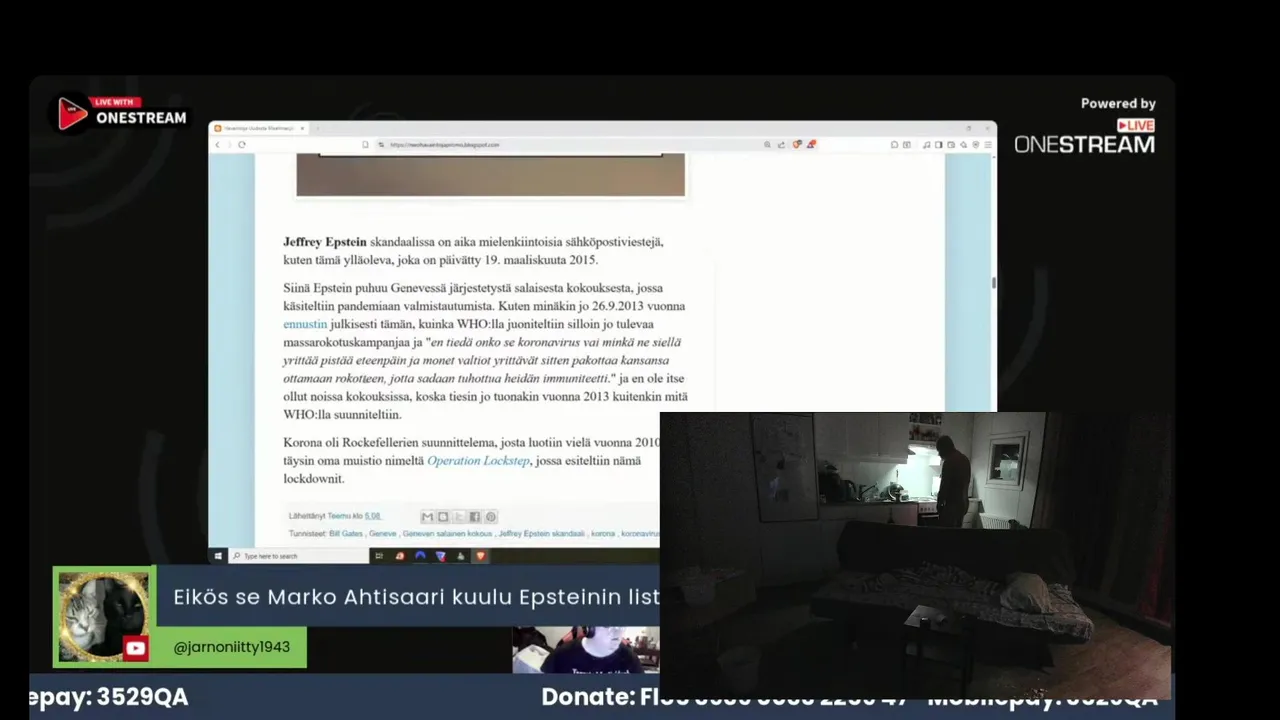The image size is (1280, 720).
Task: Switch to Brave on the taskbar
Action: coord(481,556)
